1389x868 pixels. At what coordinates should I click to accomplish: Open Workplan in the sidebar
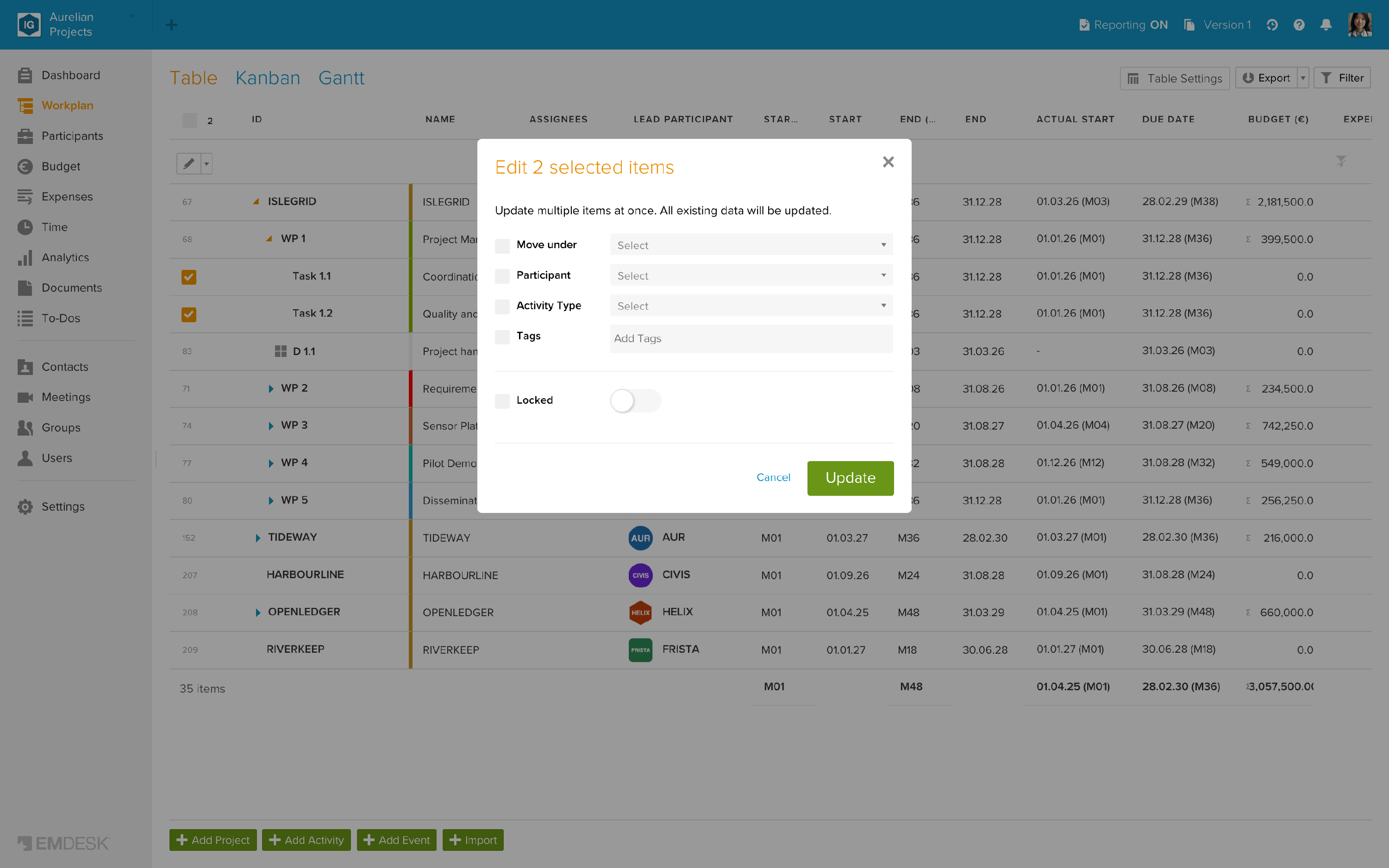67,106
